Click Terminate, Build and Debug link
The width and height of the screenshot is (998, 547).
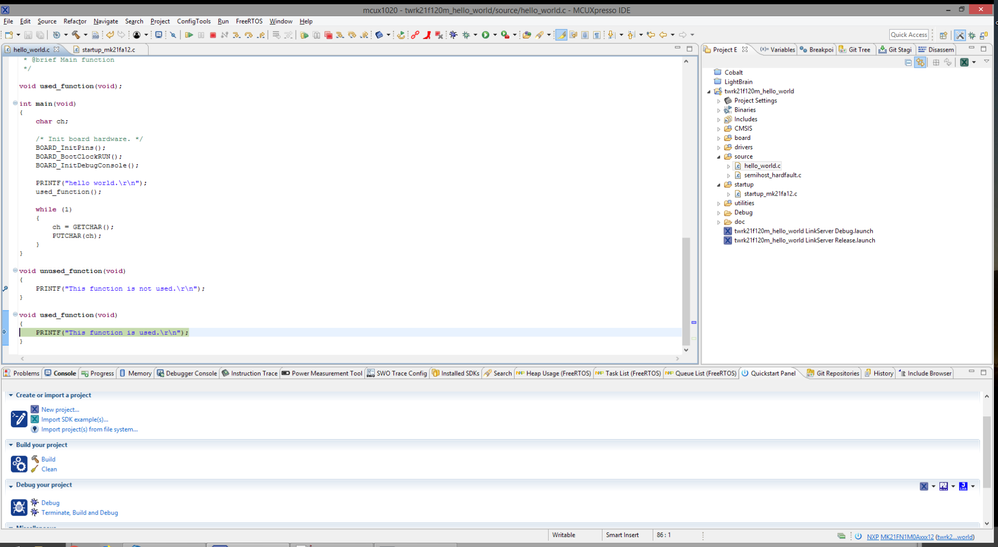[80, 513]
